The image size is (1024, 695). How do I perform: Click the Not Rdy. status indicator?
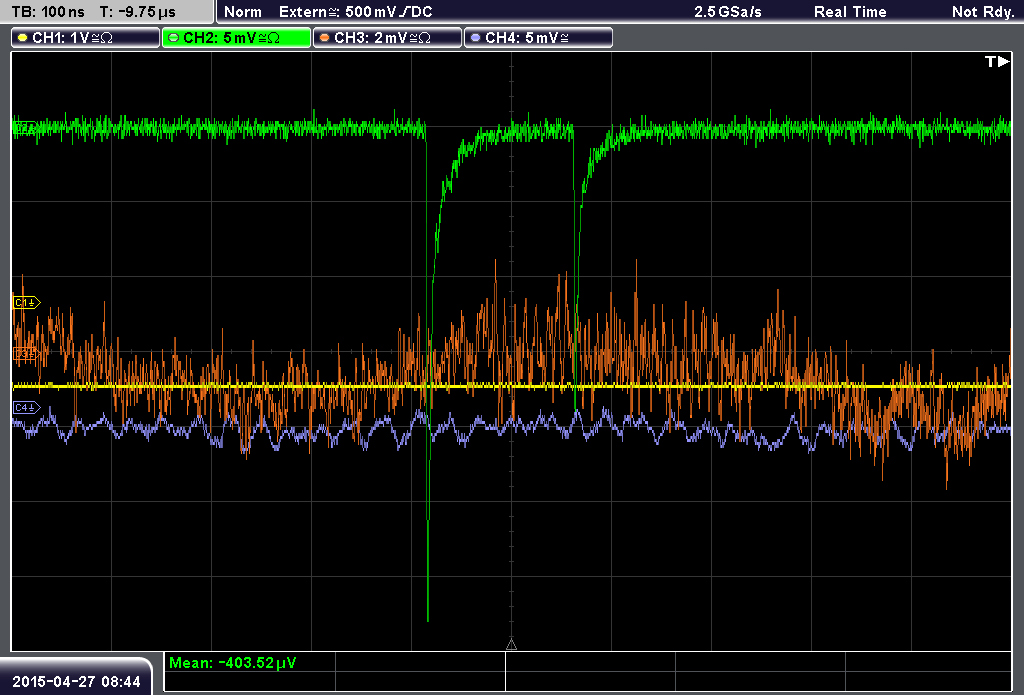(982, 12)
